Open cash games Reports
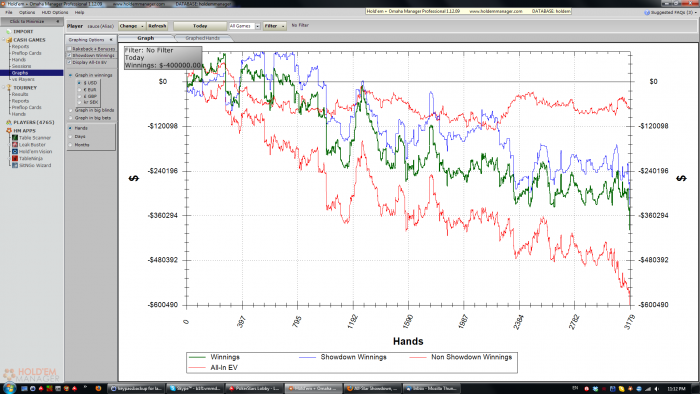The width and height of the screenshot is (700, 394). (21, 46)
